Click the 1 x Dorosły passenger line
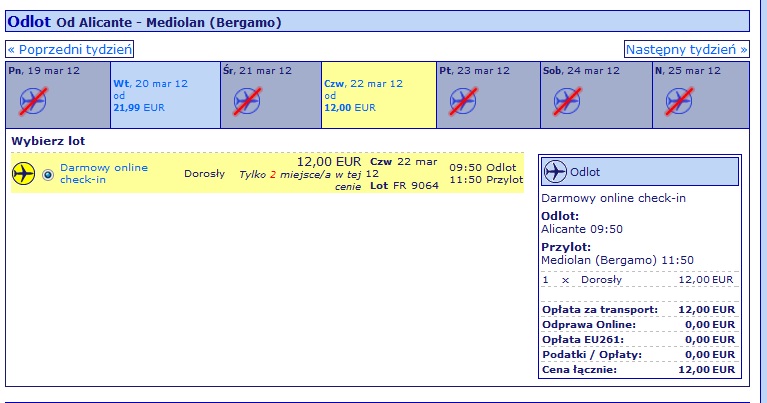The width and height of the screenshot is (767, 403). pyautogui.click(x=639, y=280)
